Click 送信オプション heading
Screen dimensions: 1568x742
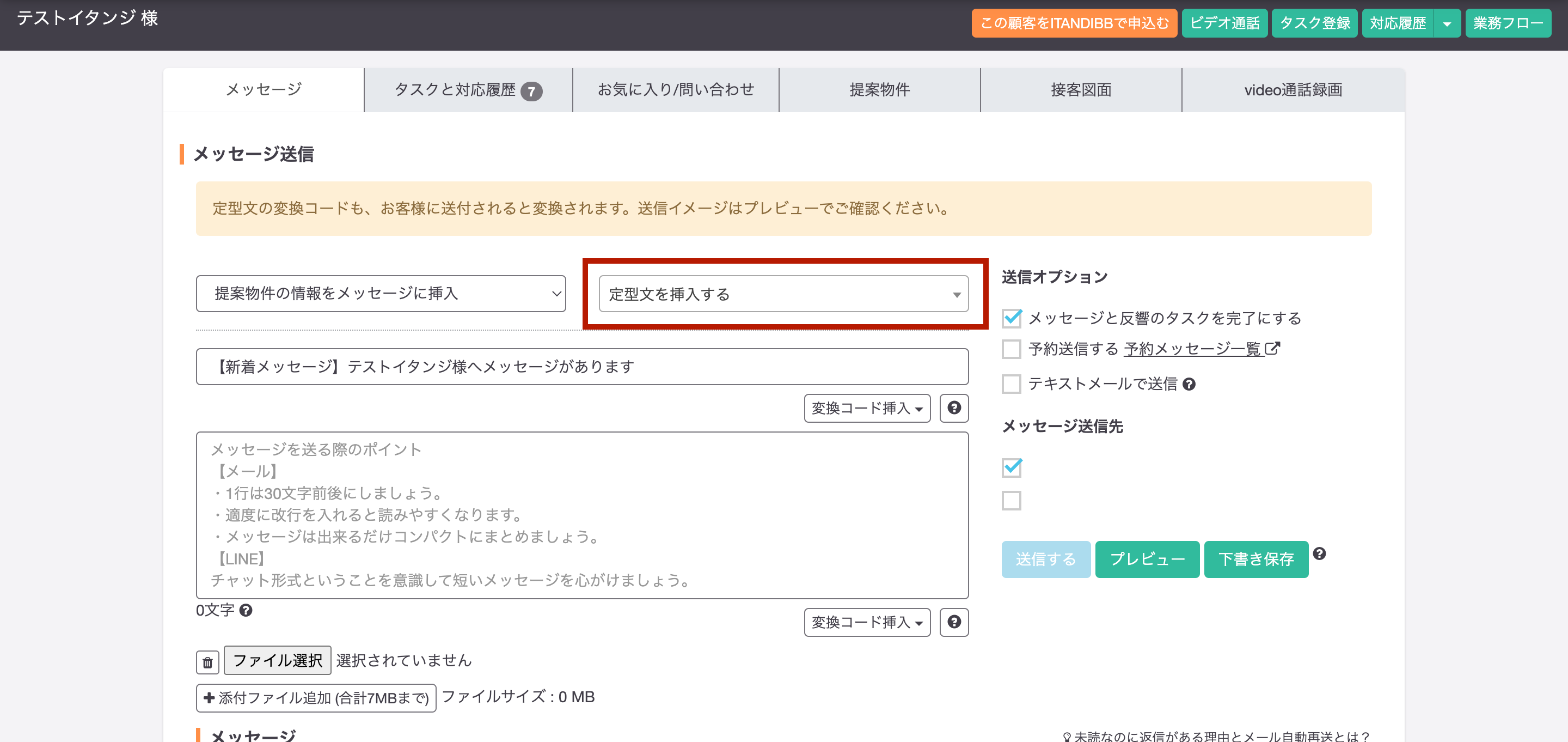point(1055,277)
